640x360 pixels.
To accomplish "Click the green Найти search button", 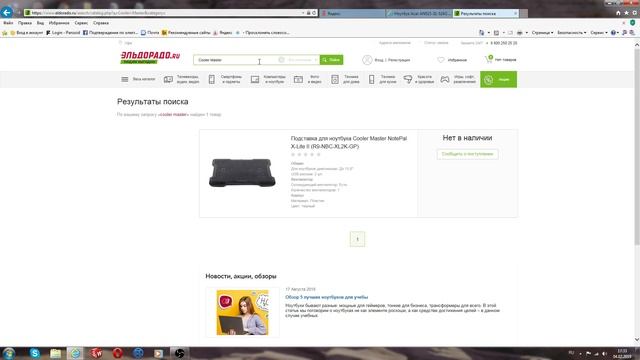I will (x=331, y=60).
